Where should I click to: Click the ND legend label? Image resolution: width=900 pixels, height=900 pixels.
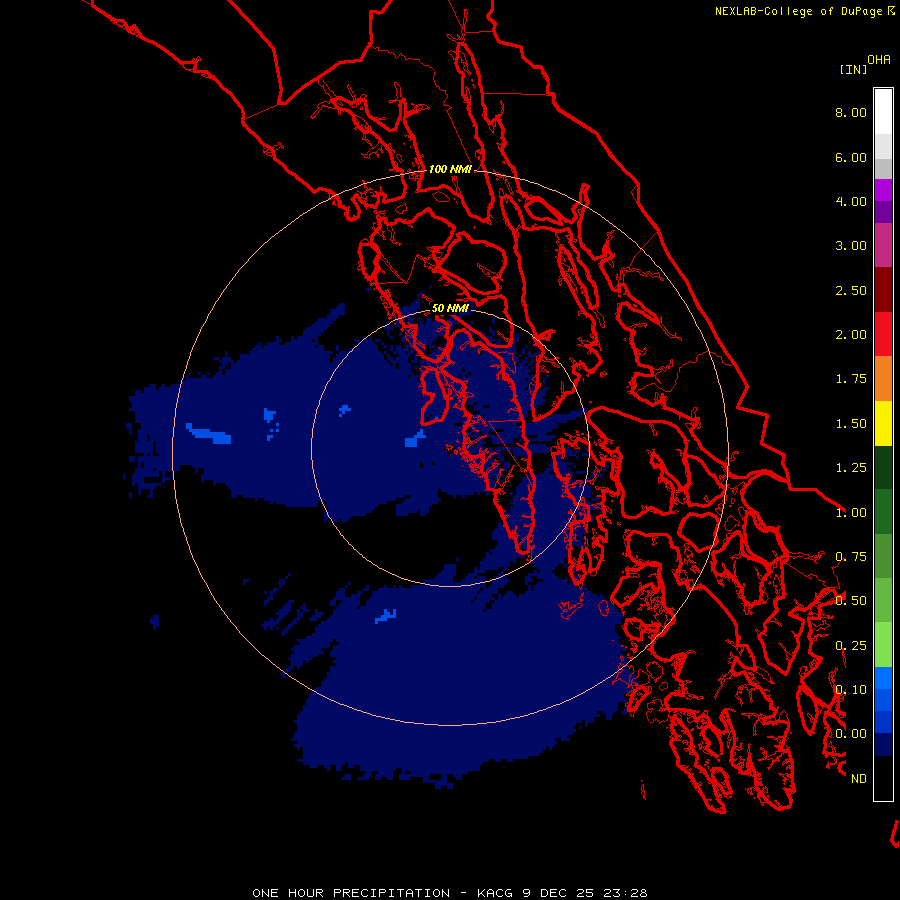tap(859, 779)
